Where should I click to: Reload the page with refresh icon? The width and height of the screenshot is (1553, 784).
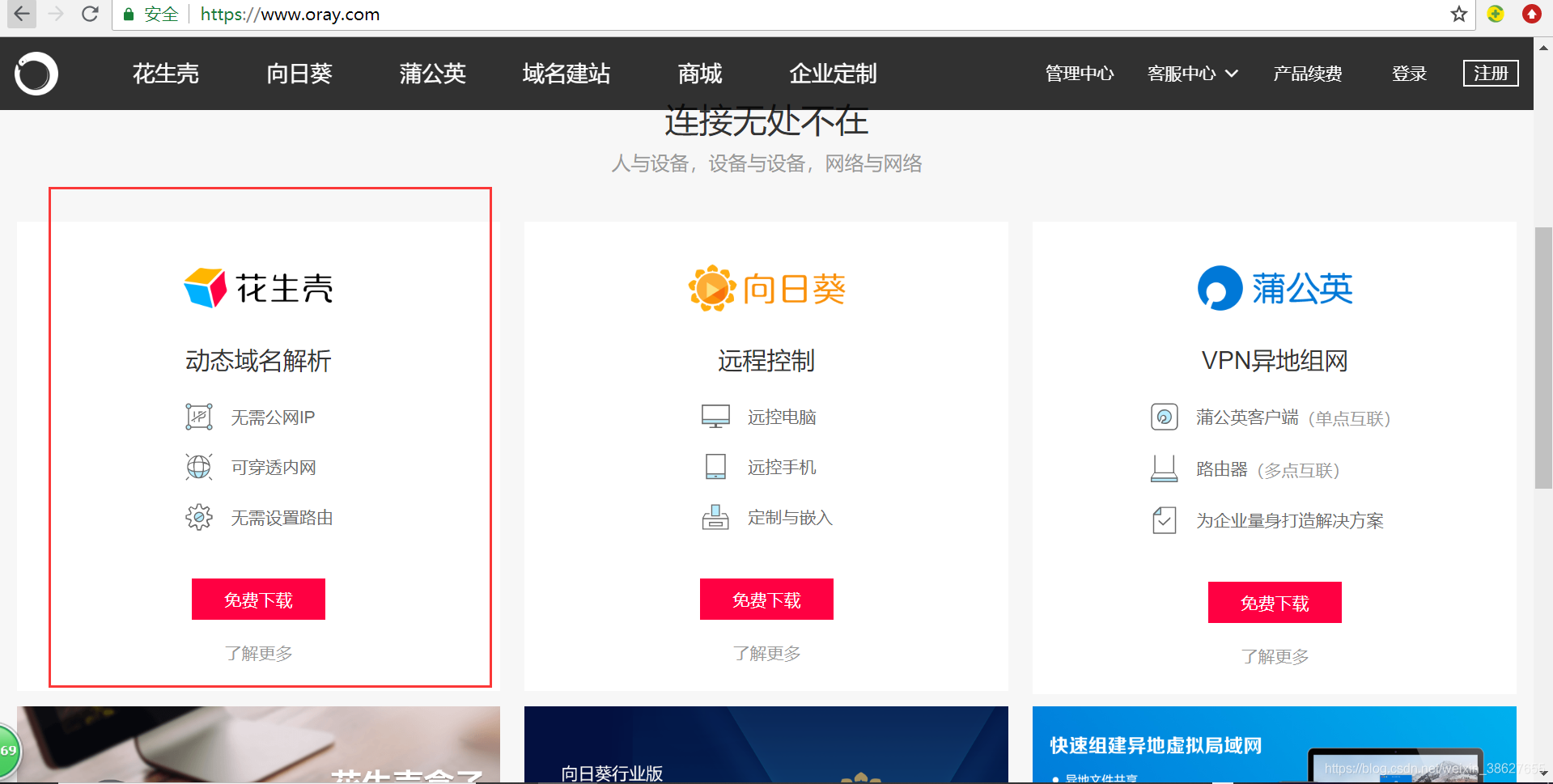click(90, 14)
